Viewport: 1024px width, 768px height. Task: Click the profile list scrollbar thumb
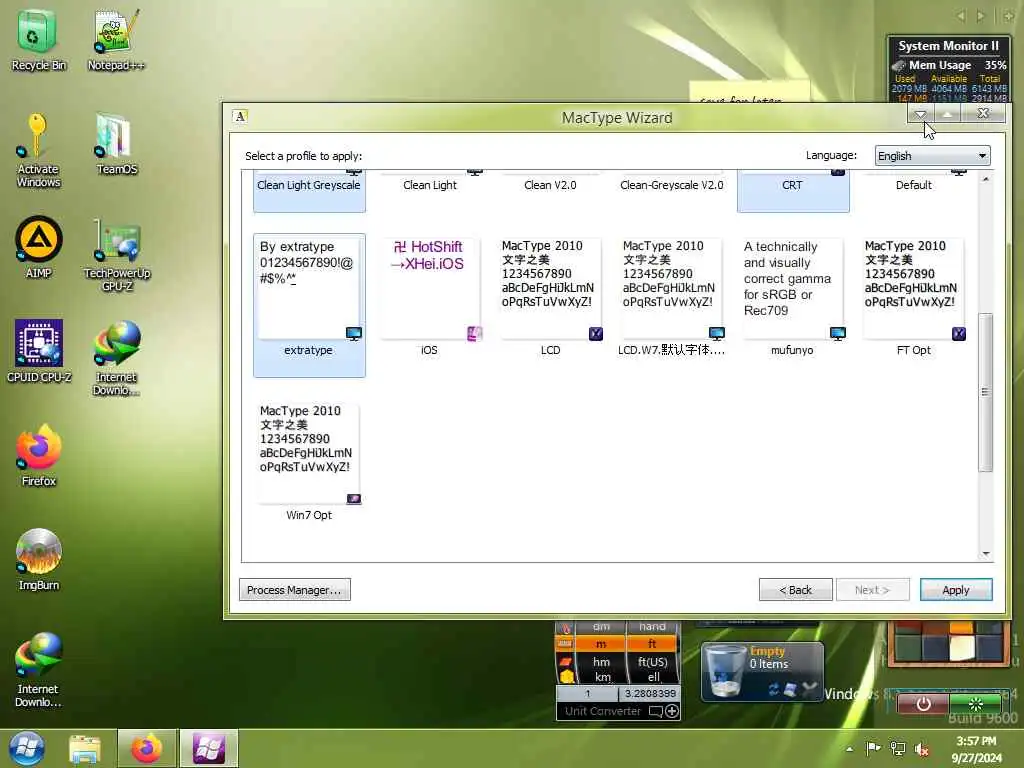985,392
